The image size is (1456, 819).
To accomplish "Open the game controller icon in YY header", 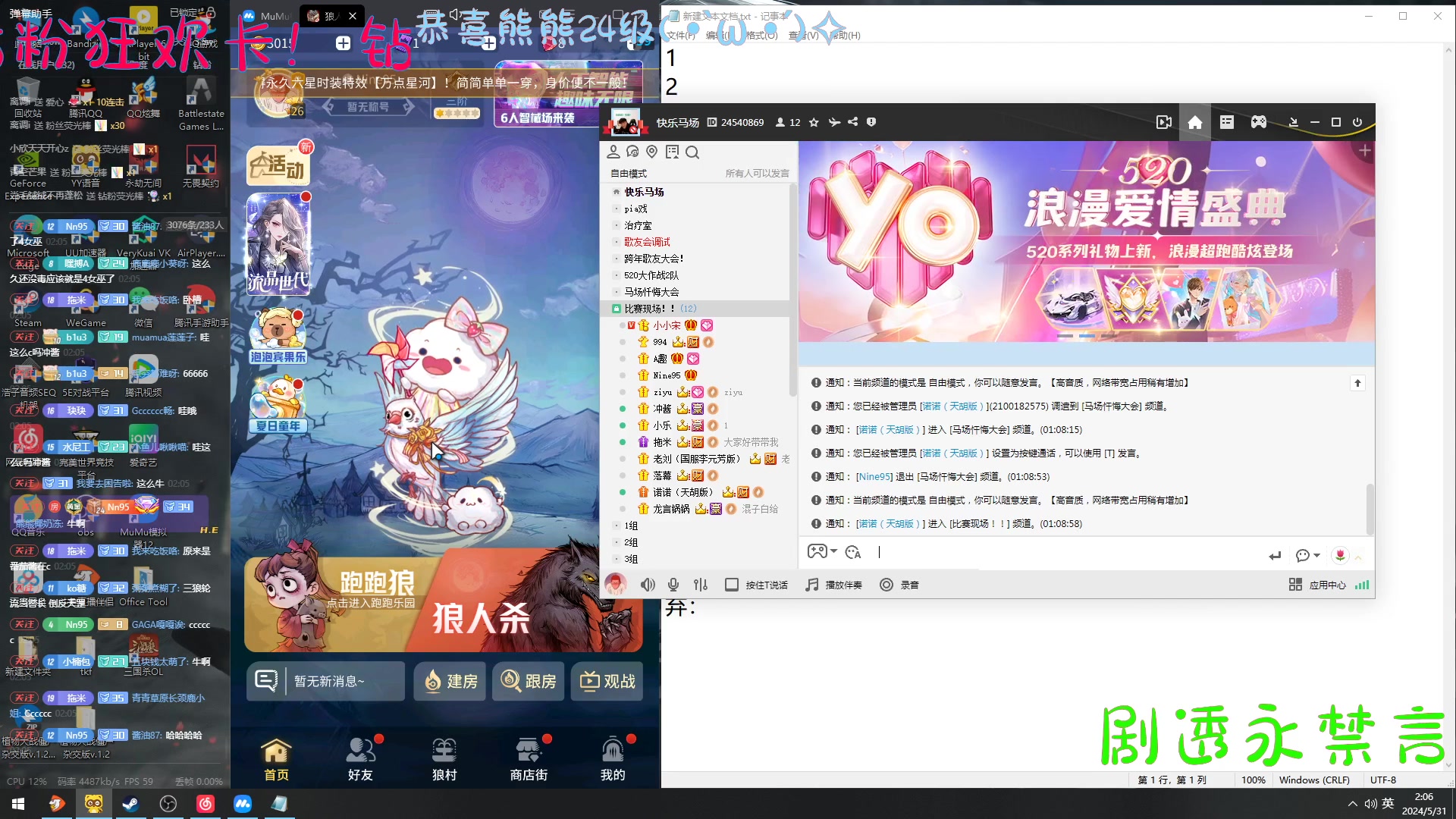I will tap(1258, 122).
